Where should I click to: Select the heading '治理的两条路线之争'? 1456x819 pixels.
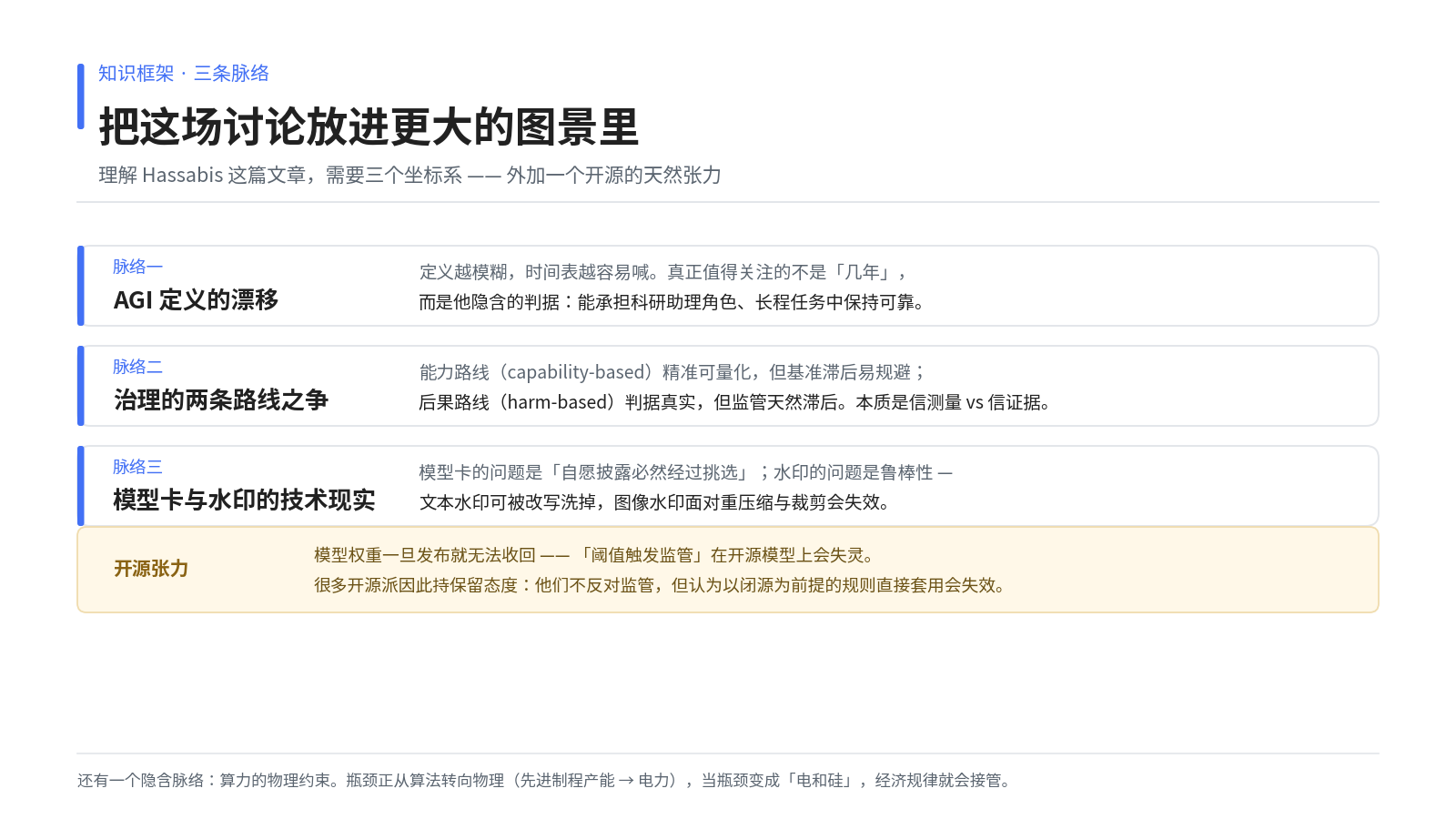tap(220, 399)
